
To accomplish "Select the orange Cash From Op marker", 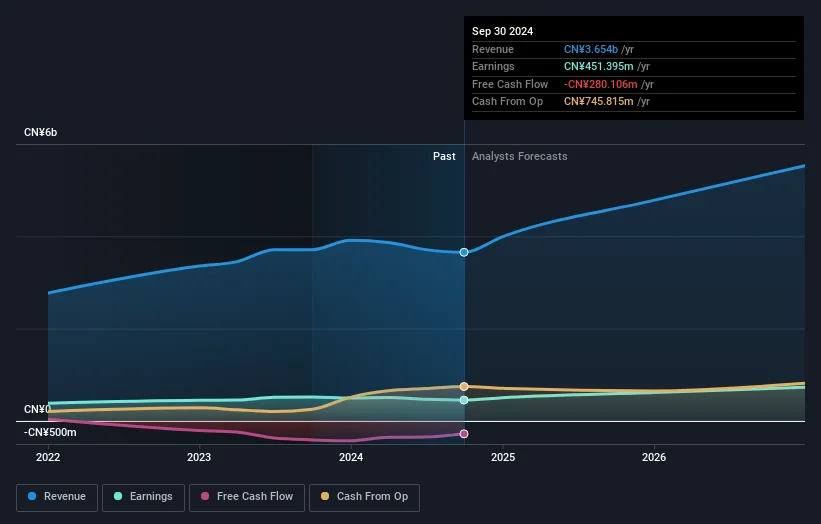I will pyautogui.click(x=464, y=386).
